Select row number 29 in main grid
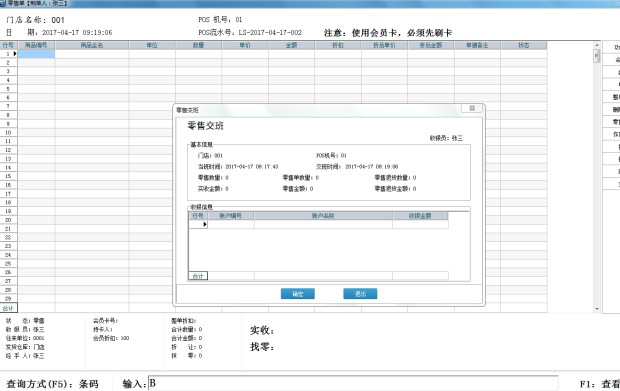 pos(8,298)
